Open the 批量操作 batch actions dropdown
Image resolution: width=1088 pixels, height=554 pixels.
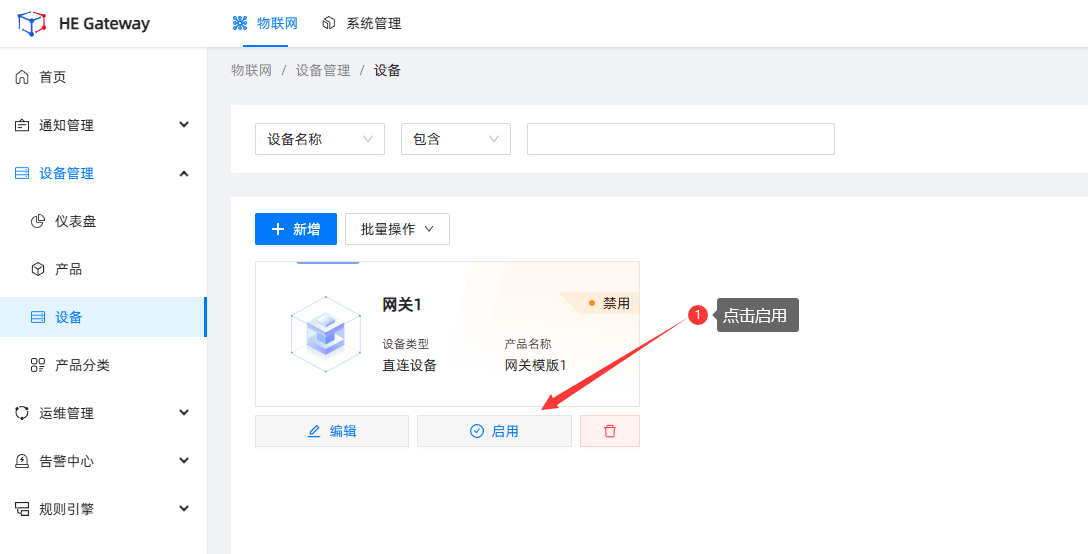tap(397, 229)
